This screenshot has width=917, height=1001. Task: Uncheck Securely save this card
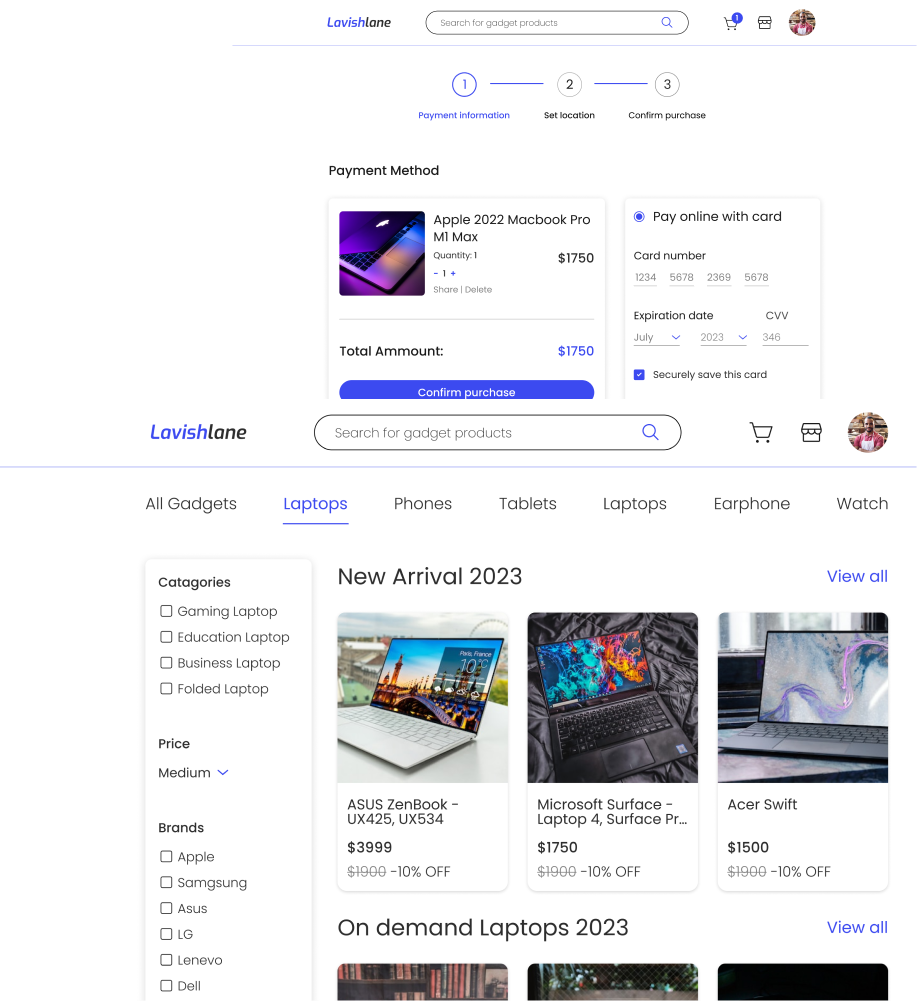coord(639,374)
